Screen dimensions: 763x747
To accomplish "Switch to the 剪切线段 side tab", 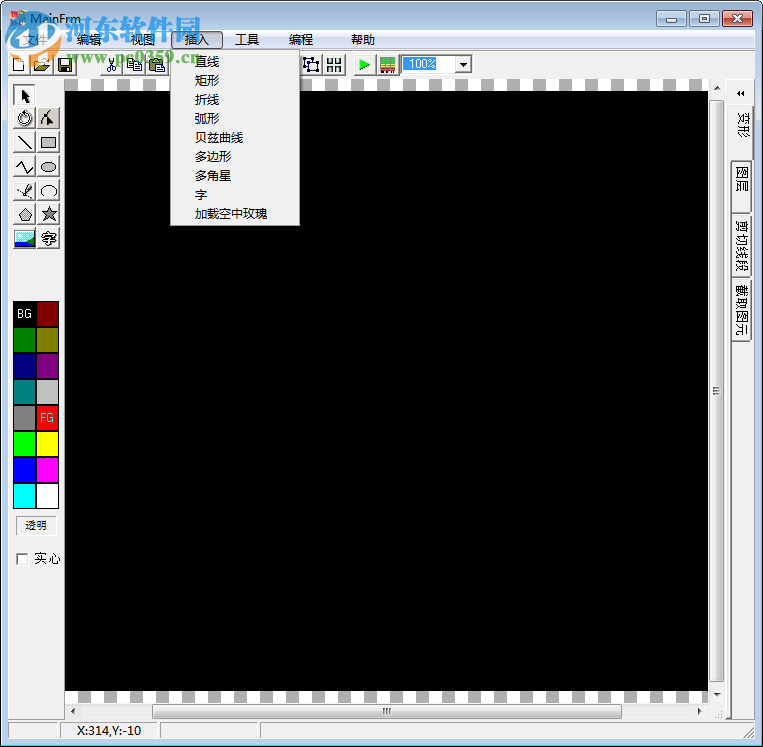I will click(742, 245).
